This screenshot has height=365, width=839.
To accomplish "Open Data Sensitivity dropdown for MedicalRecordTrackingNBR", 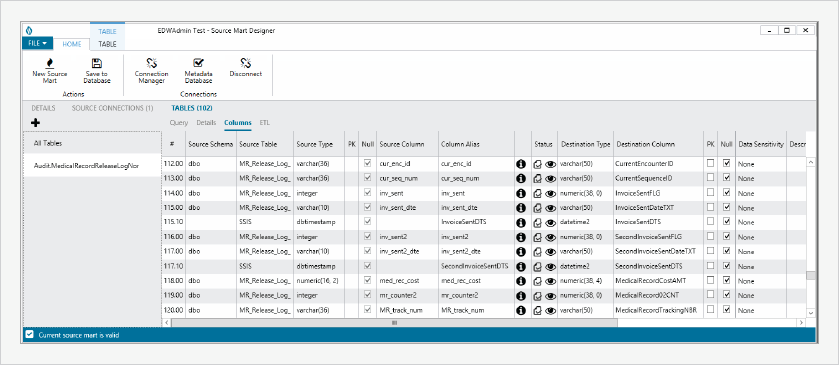I will (x=760, y=310).
